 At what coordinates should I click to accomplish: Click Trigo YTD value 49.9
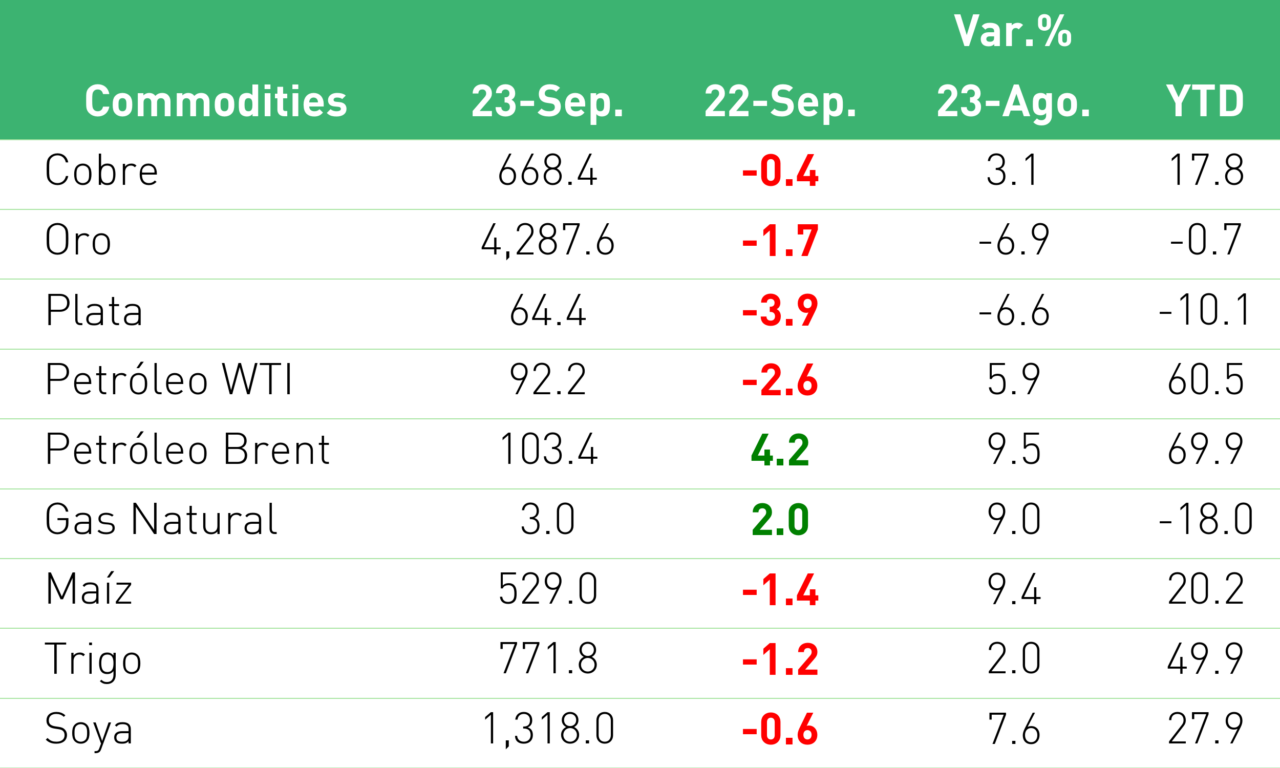coord(1205,661)
